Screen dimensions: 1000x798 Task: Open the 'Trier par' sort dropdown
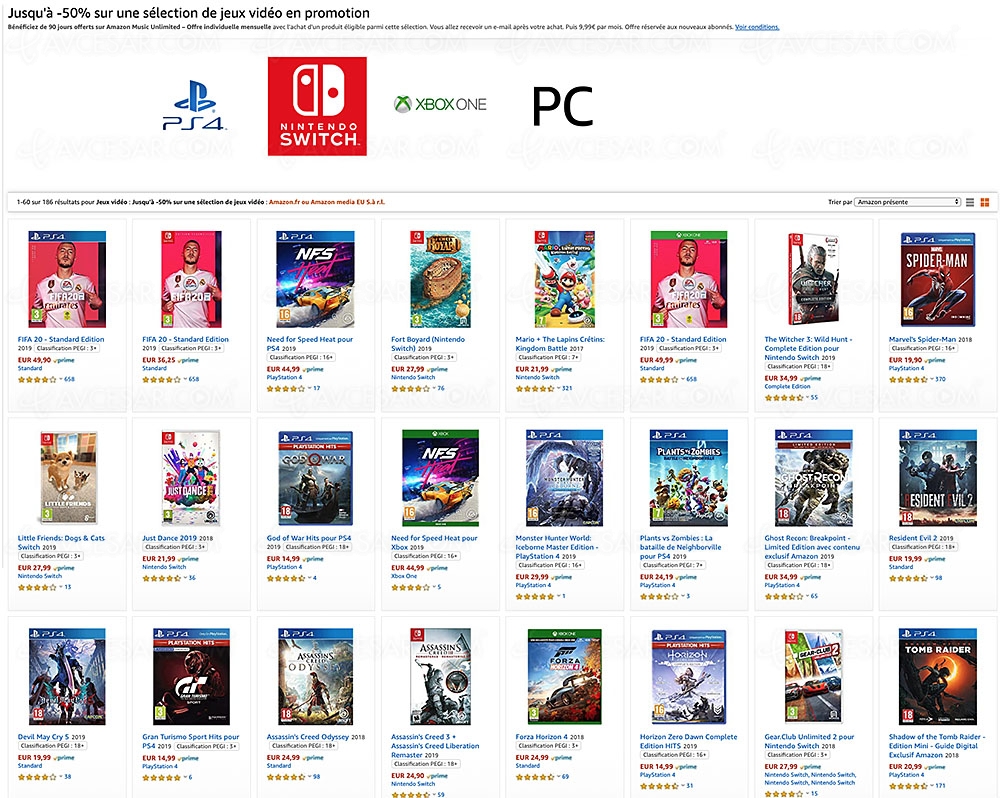(x=907, y=202)
